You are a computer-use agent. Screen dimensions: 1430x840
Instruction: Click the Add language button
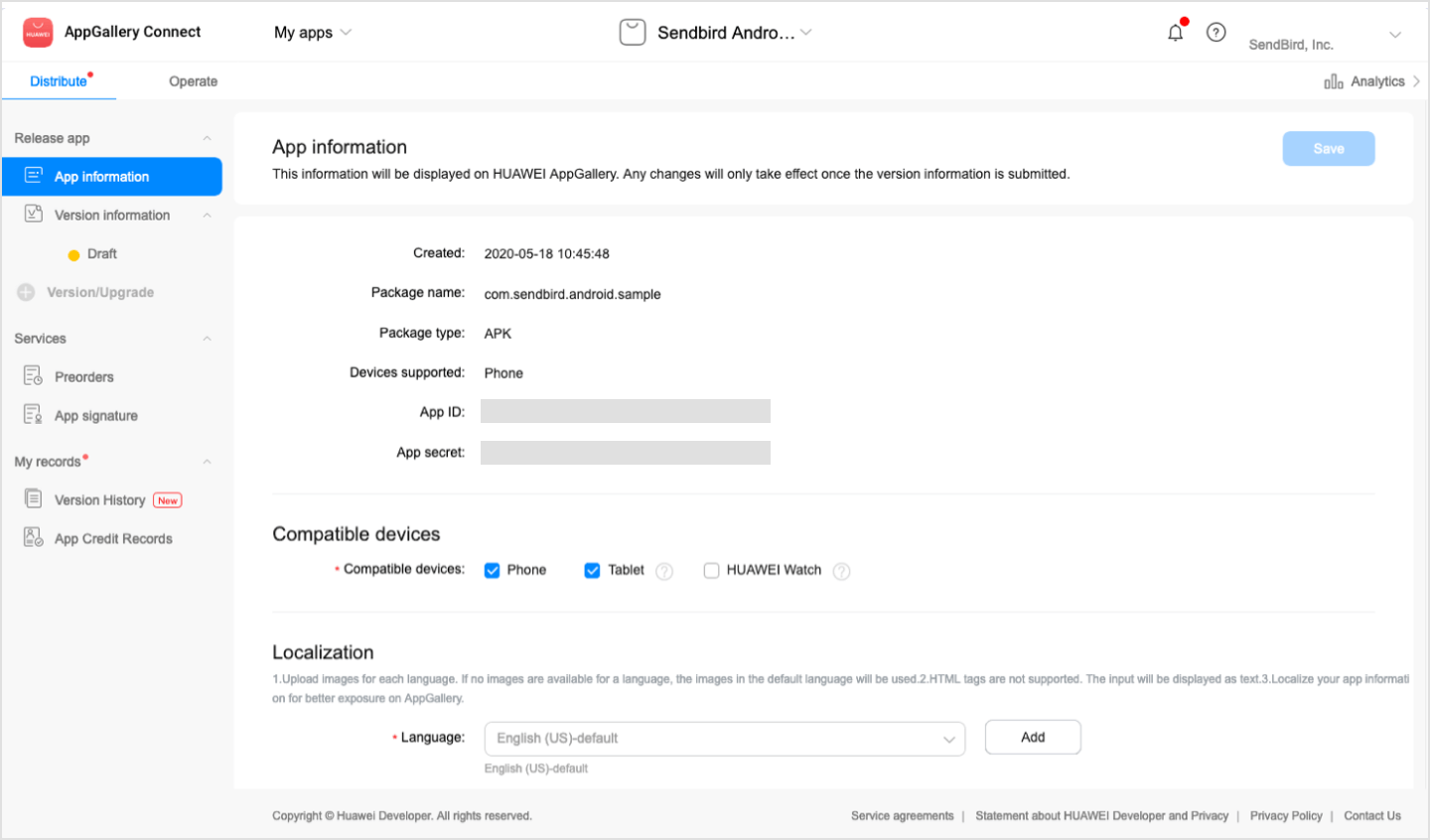1033,738
